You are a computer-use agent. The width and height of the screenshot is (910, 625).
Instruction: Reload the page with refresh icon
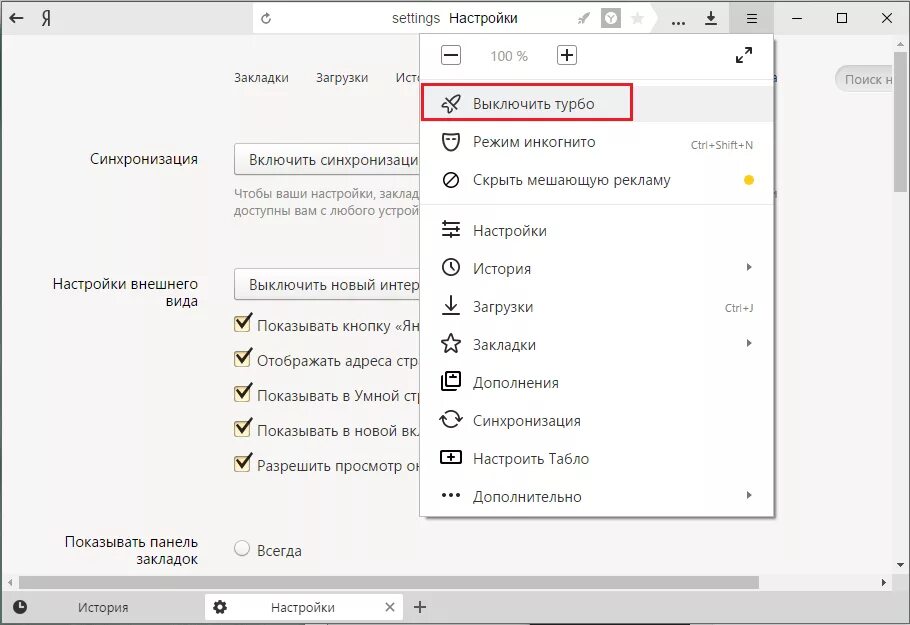[266, 19]
